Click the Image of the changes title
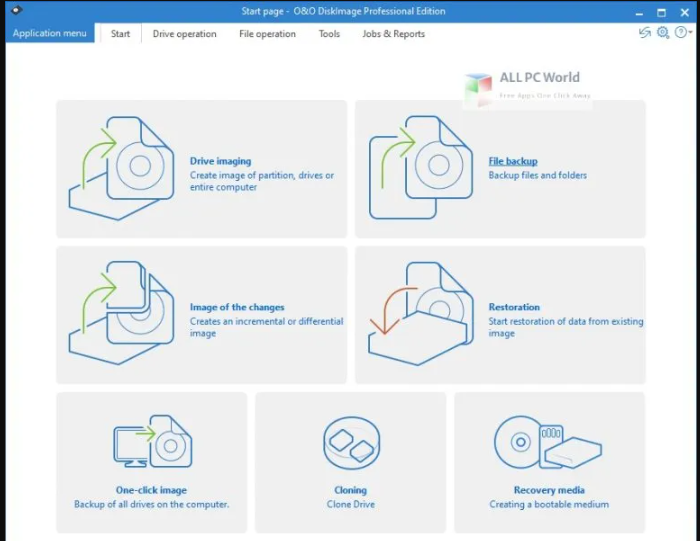Viewport: 700px width, 541px height. tap(237, 307)
